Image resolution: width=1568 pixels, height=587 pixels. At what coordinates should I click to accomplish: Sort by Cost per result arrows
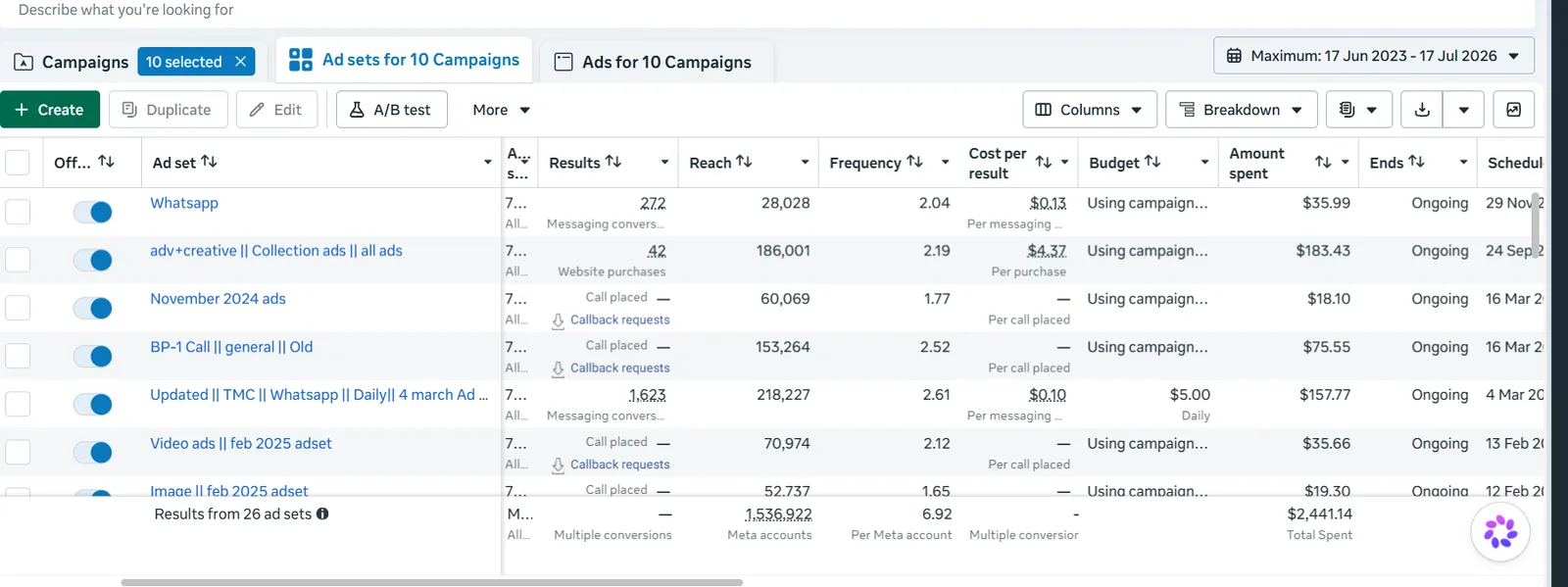1044,162
